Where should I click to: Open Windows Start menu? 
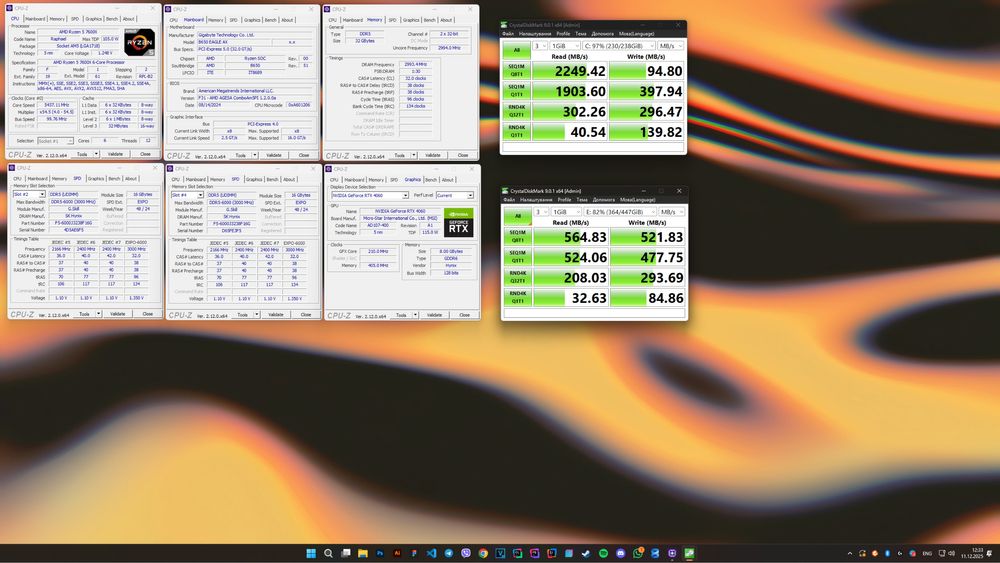pyautogui.click(x=311, y=553)
